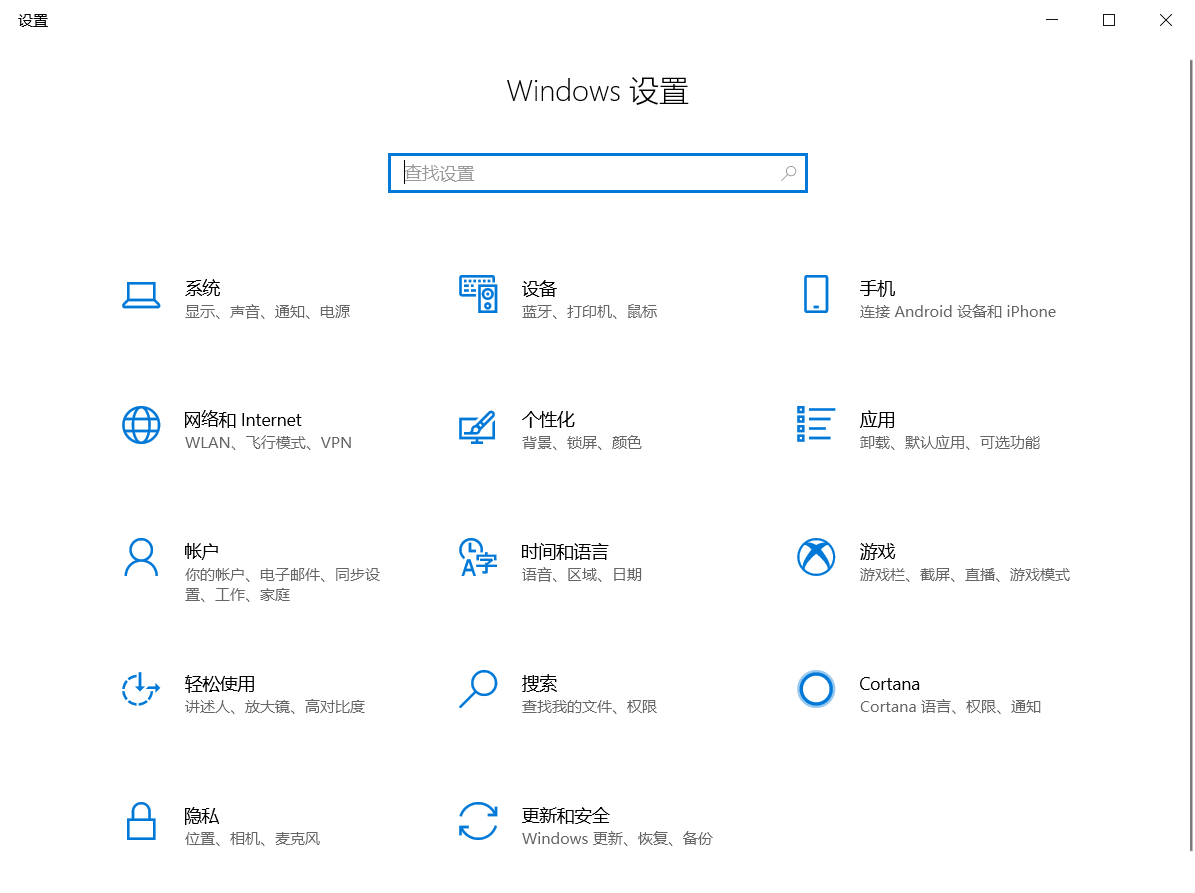
Task: Open the 系统 (System) settings icon
Action: pos(141,295)
